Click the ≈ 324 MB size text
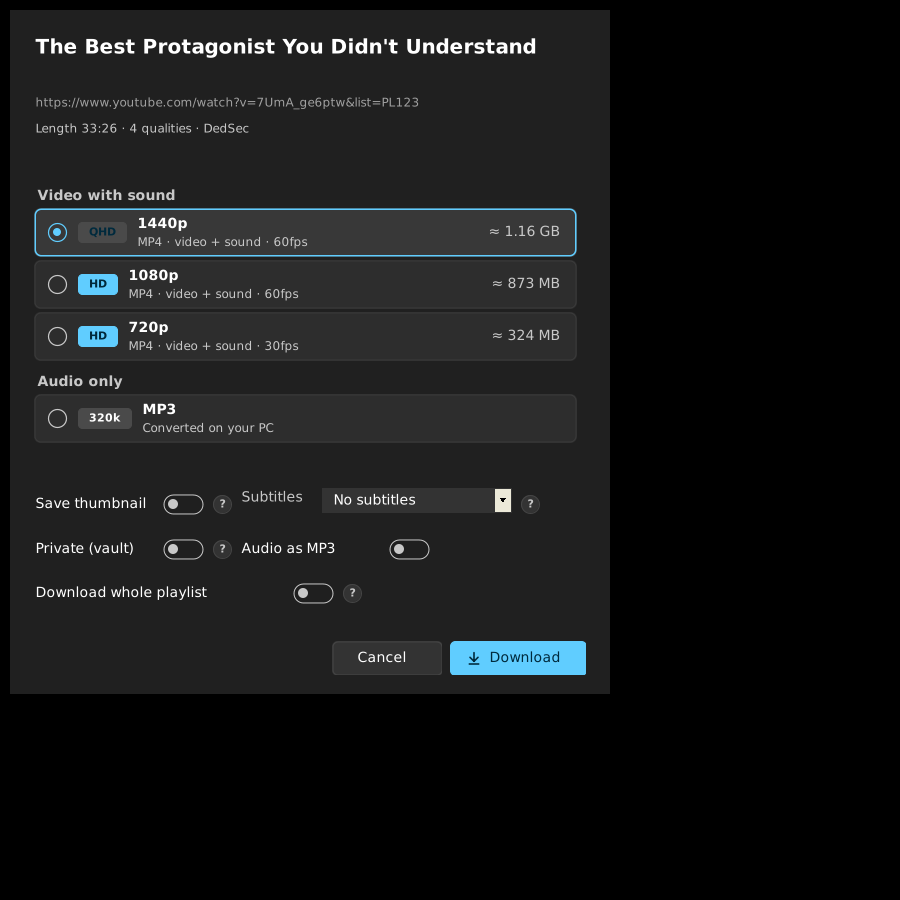 click(526, 335)
